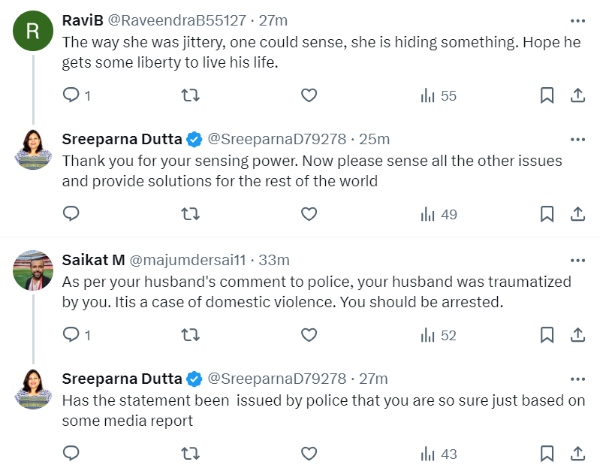Image resolution: width=600 pixels, height=474 pixels.
Task: View analytics showing 43 views
Action: 438,453
